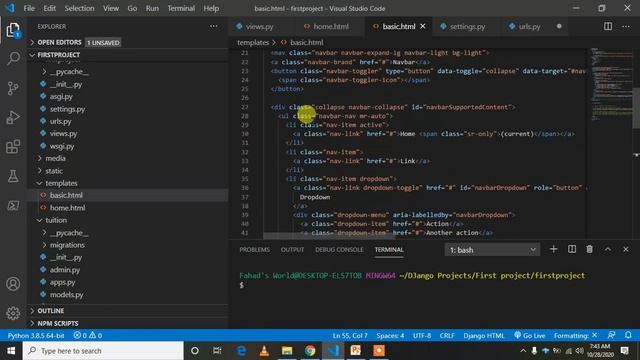Switch to the Problems panel tab
The height and width of the screenshot is (360, 640).
pos(254,249)
